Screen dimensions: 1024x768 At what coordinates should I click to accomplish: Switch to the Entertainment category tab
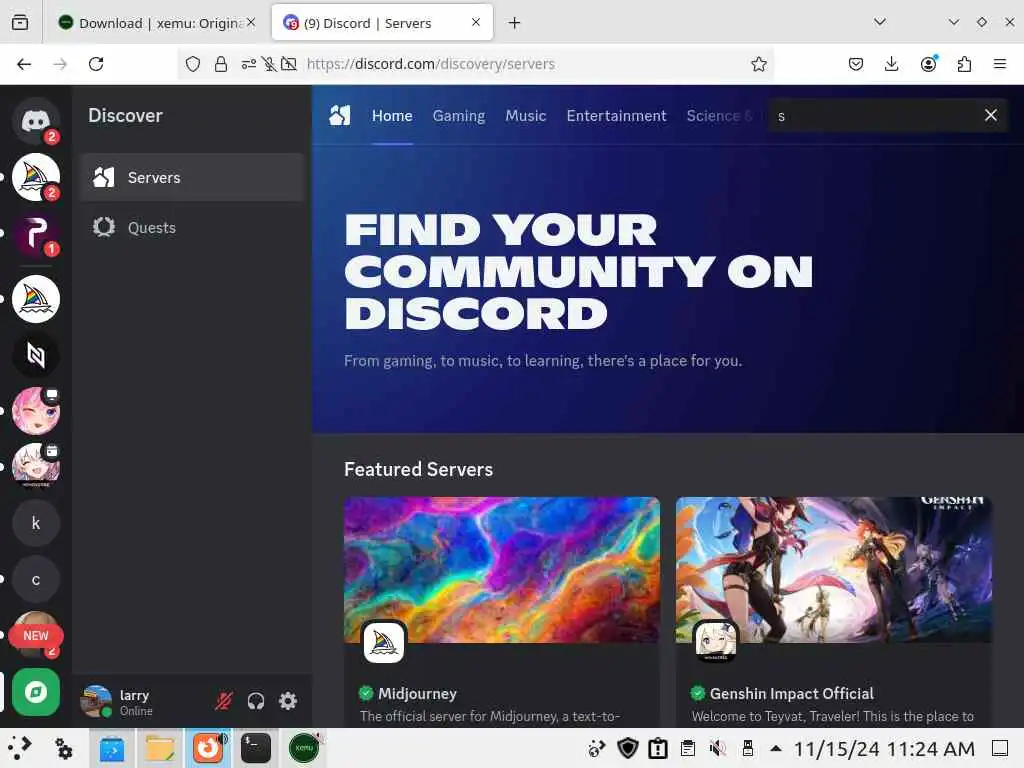click(616, 116)
